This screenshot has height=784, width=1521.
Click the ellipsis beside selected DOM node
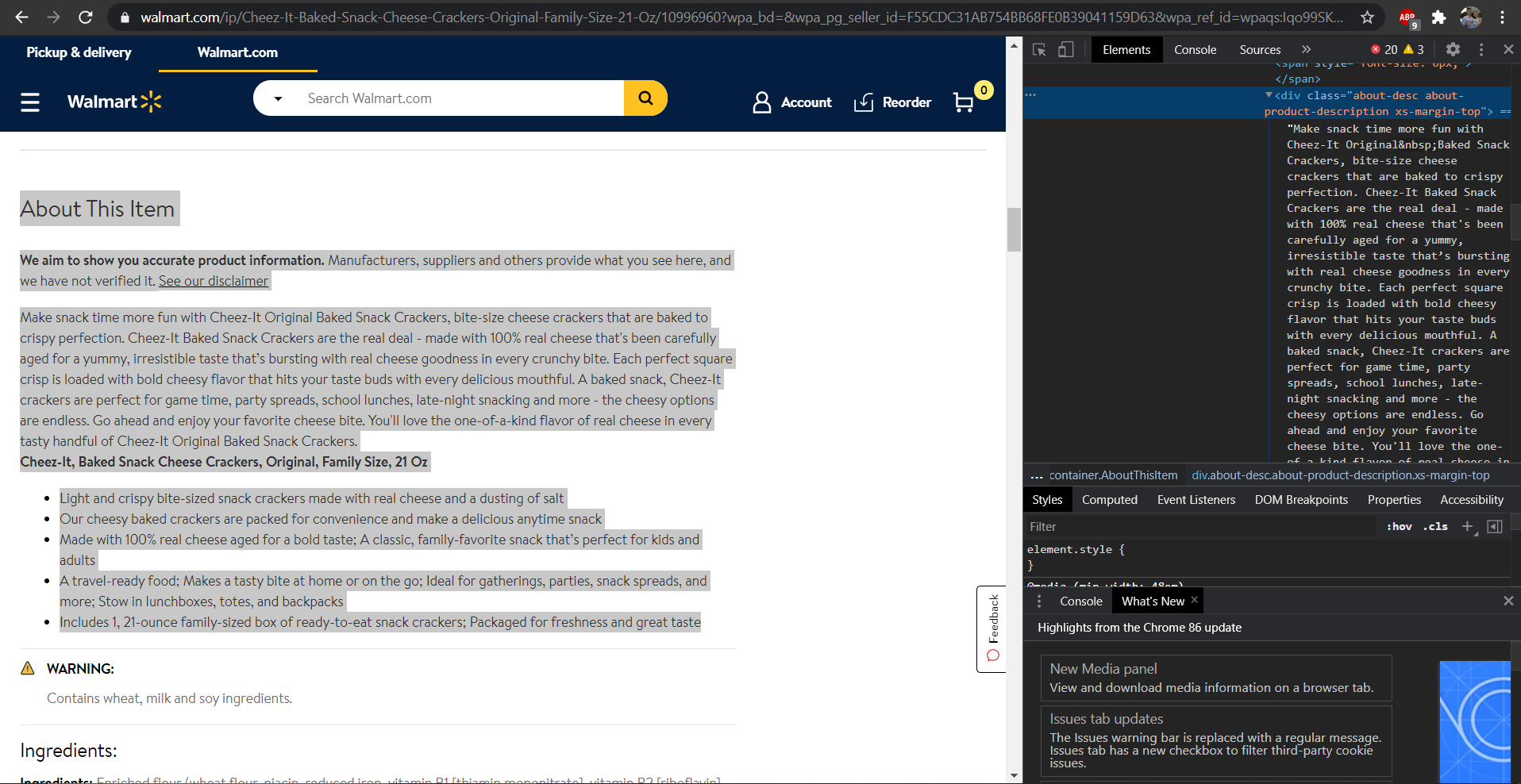click(x=1030, y=95)
